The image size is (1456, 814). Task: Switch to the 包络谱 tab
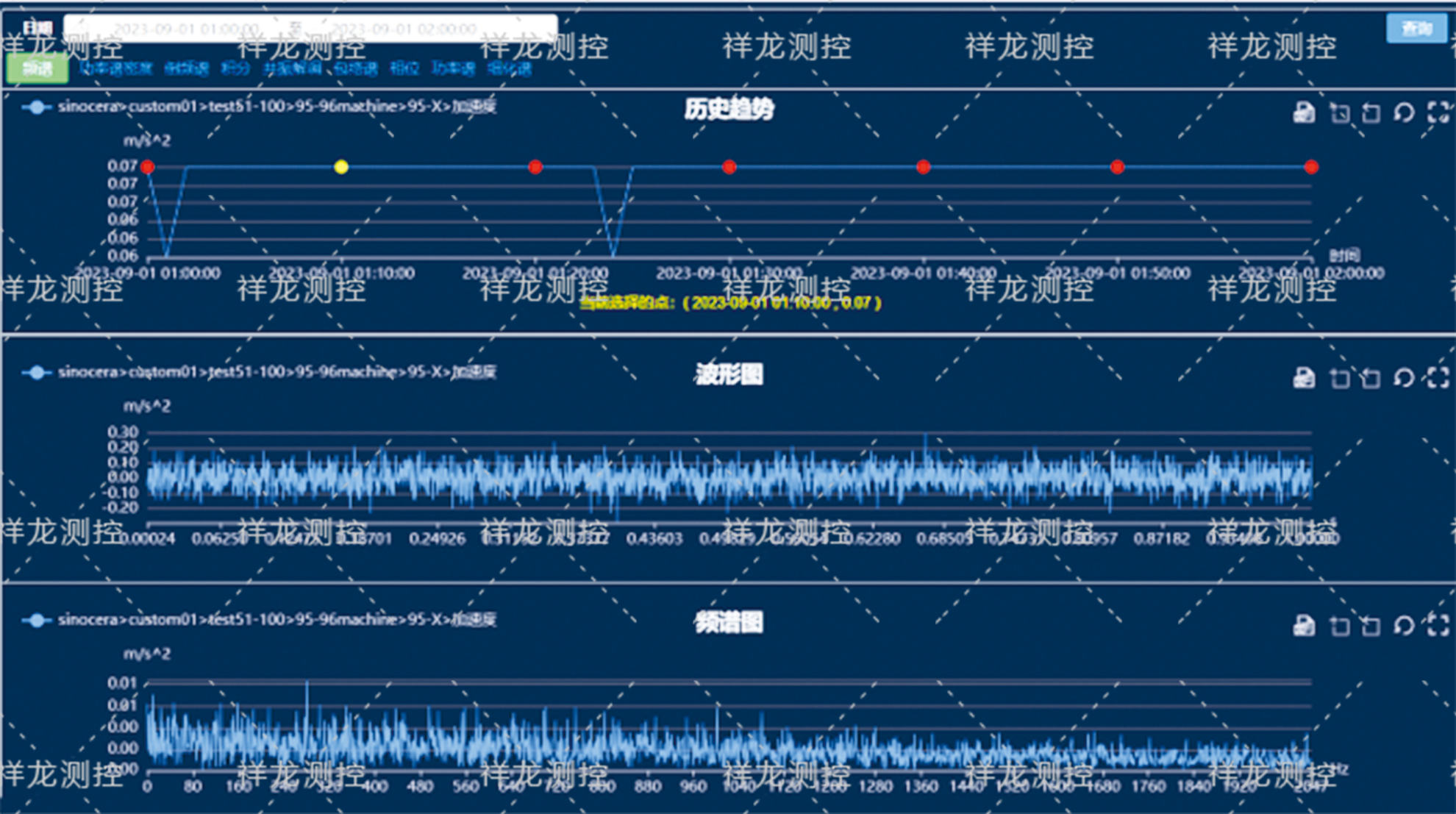pos(355,68)
